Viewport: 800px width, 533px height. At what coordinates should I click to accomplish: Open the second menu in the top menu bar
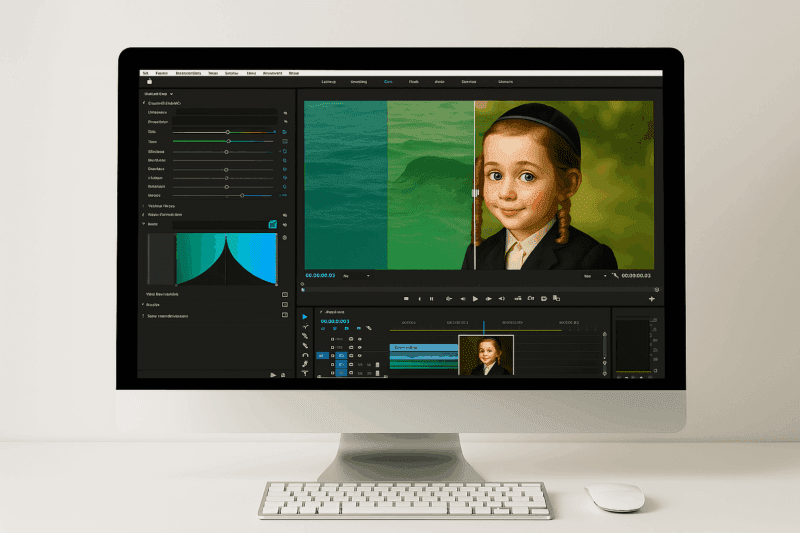pos(162,73)
